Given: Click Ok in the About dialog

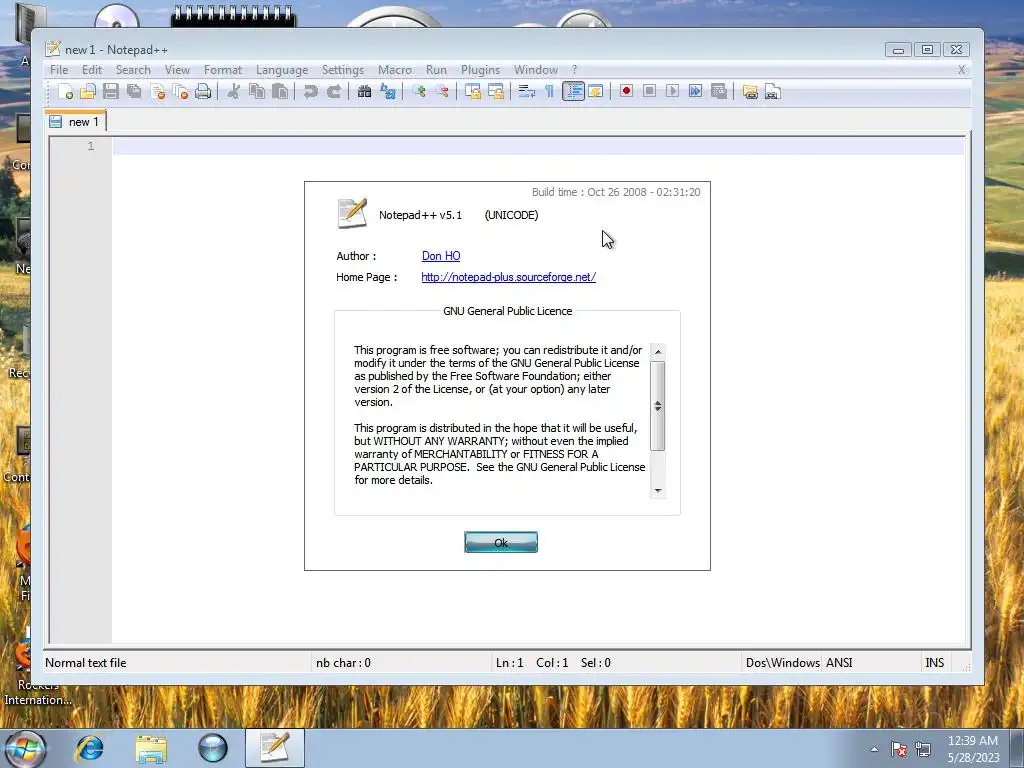Looking at the screenshot, I should 501,542.
